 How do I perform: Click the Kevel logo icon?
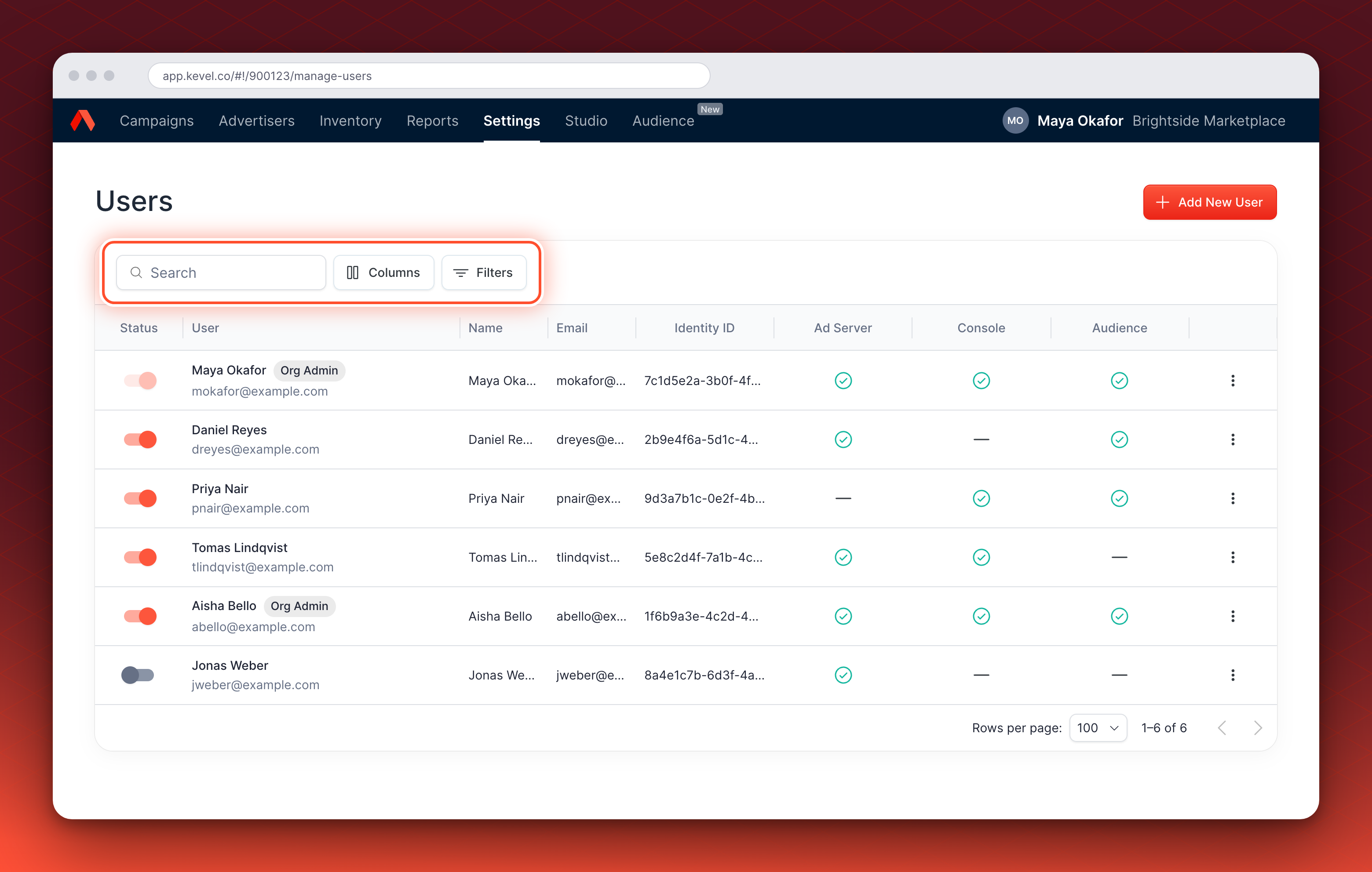[83, 121]
